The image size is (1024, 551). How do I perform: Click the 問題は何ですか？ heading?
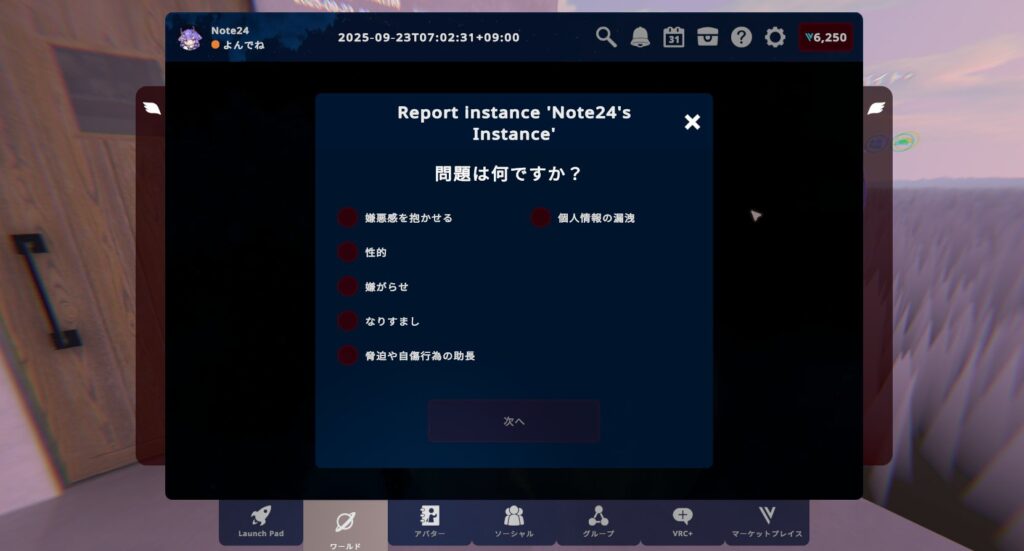pos(507,174)
